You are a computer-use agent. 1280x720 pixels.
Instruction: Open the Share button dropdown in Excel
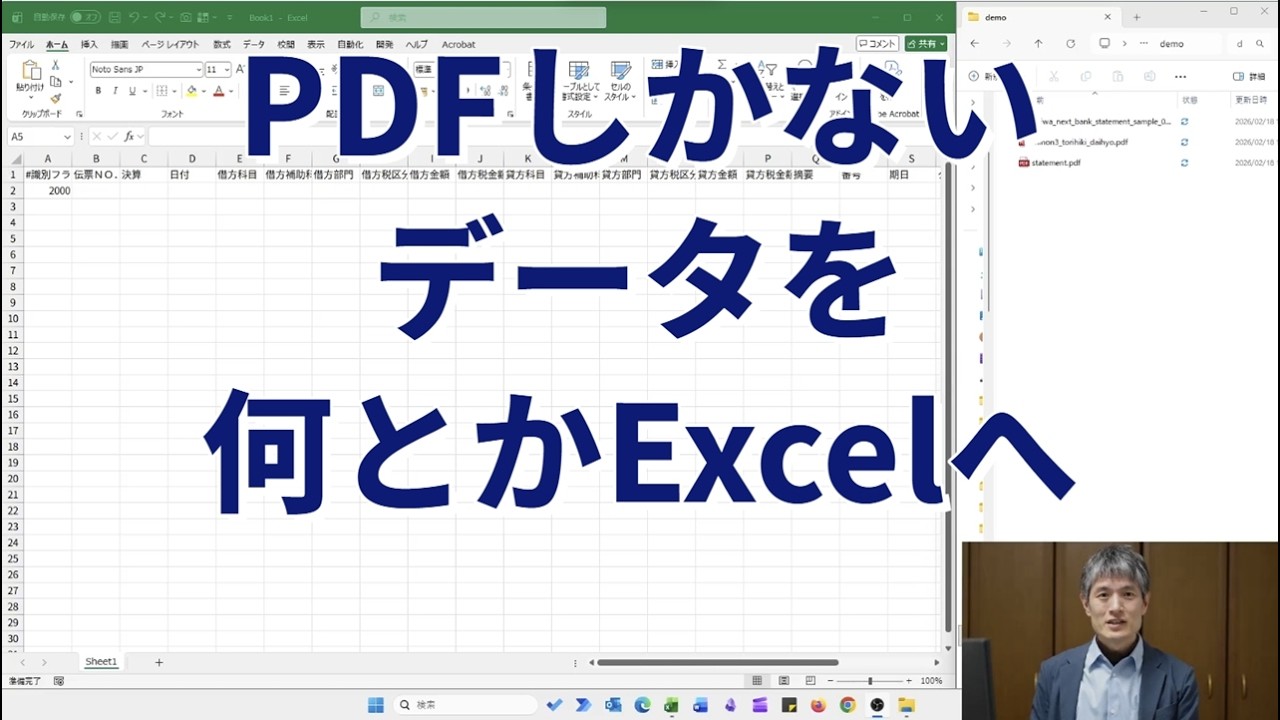click(942, 44)
